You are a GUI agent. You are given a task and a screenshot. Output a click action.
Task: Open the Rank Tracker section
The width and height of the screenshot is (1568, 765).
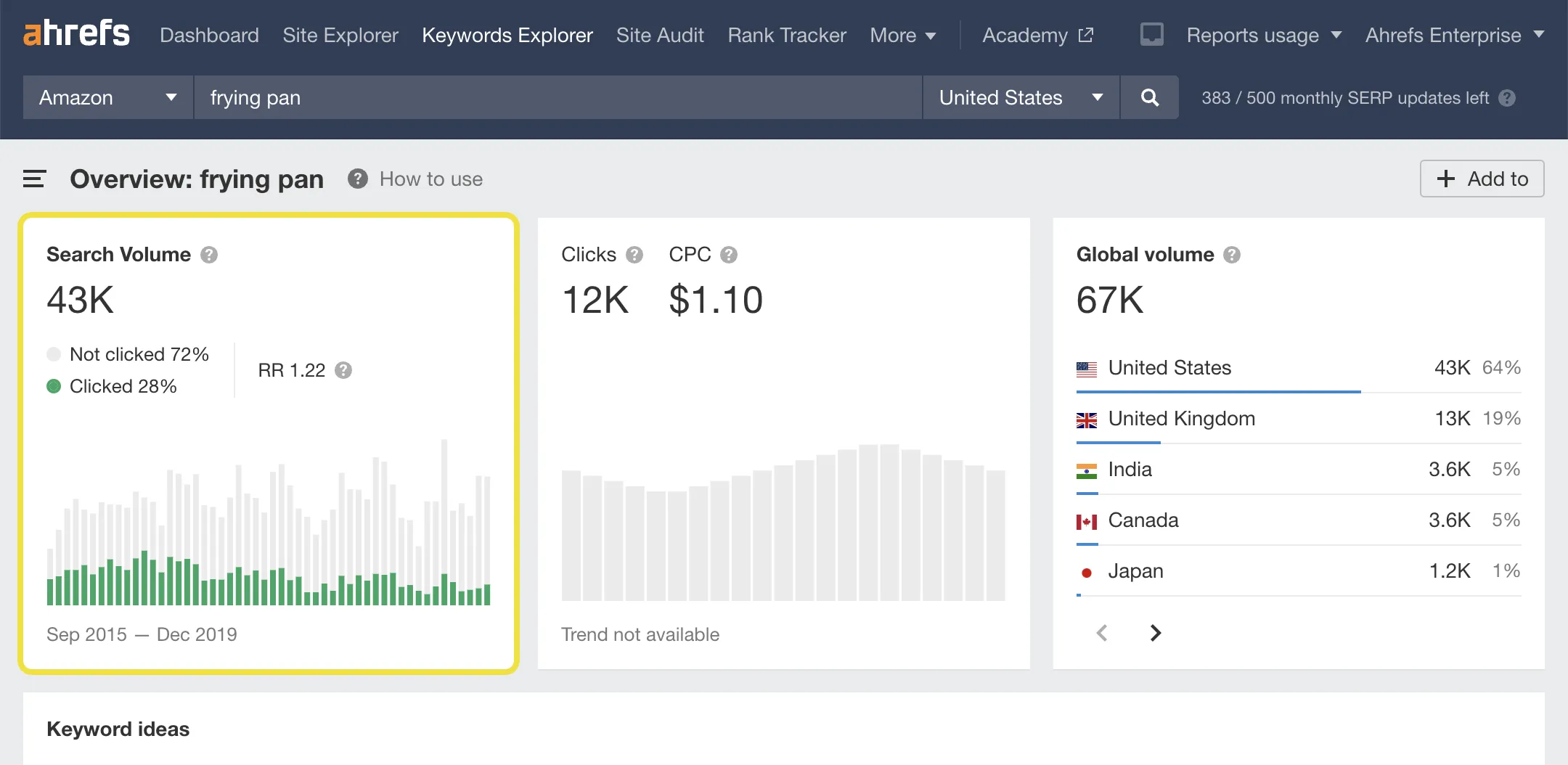tap(787, 35)
